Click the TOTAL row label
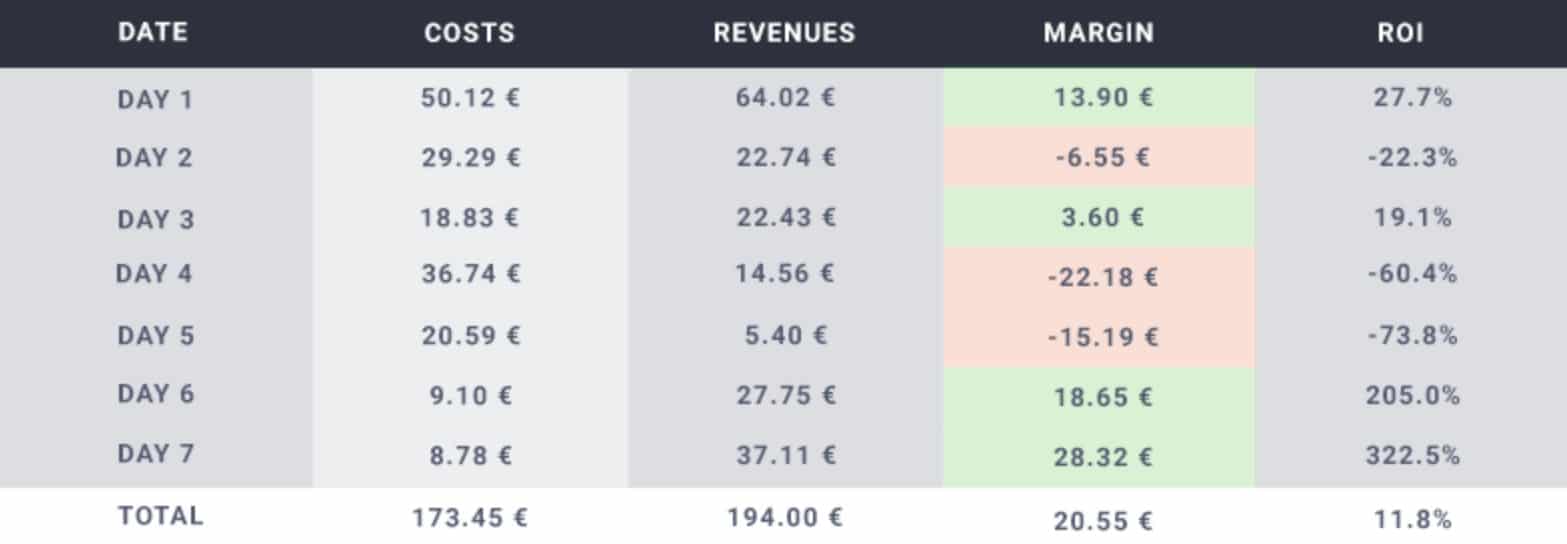 click(x=161, y=516)
